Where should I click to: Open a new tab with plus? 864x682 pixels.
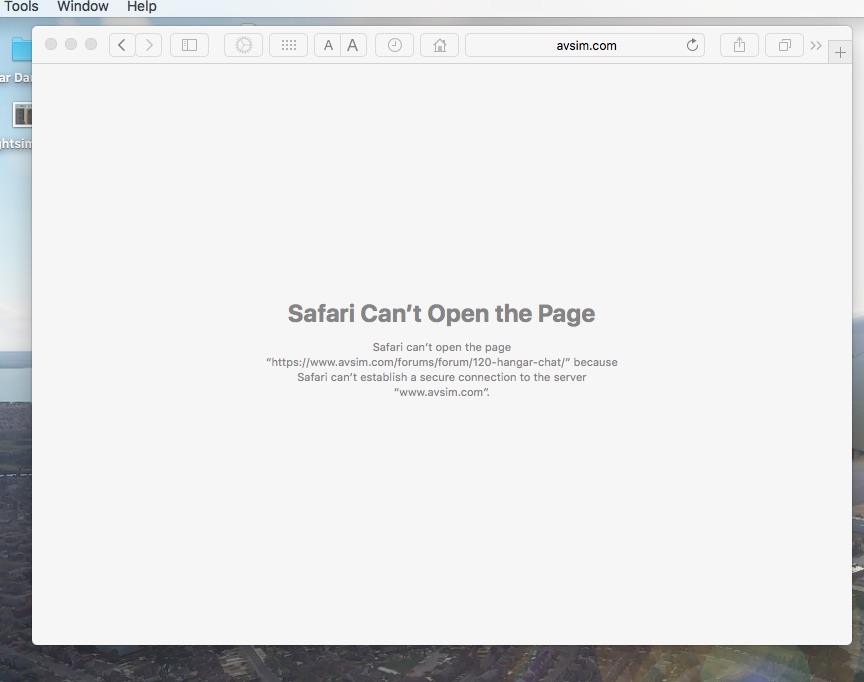840,53
